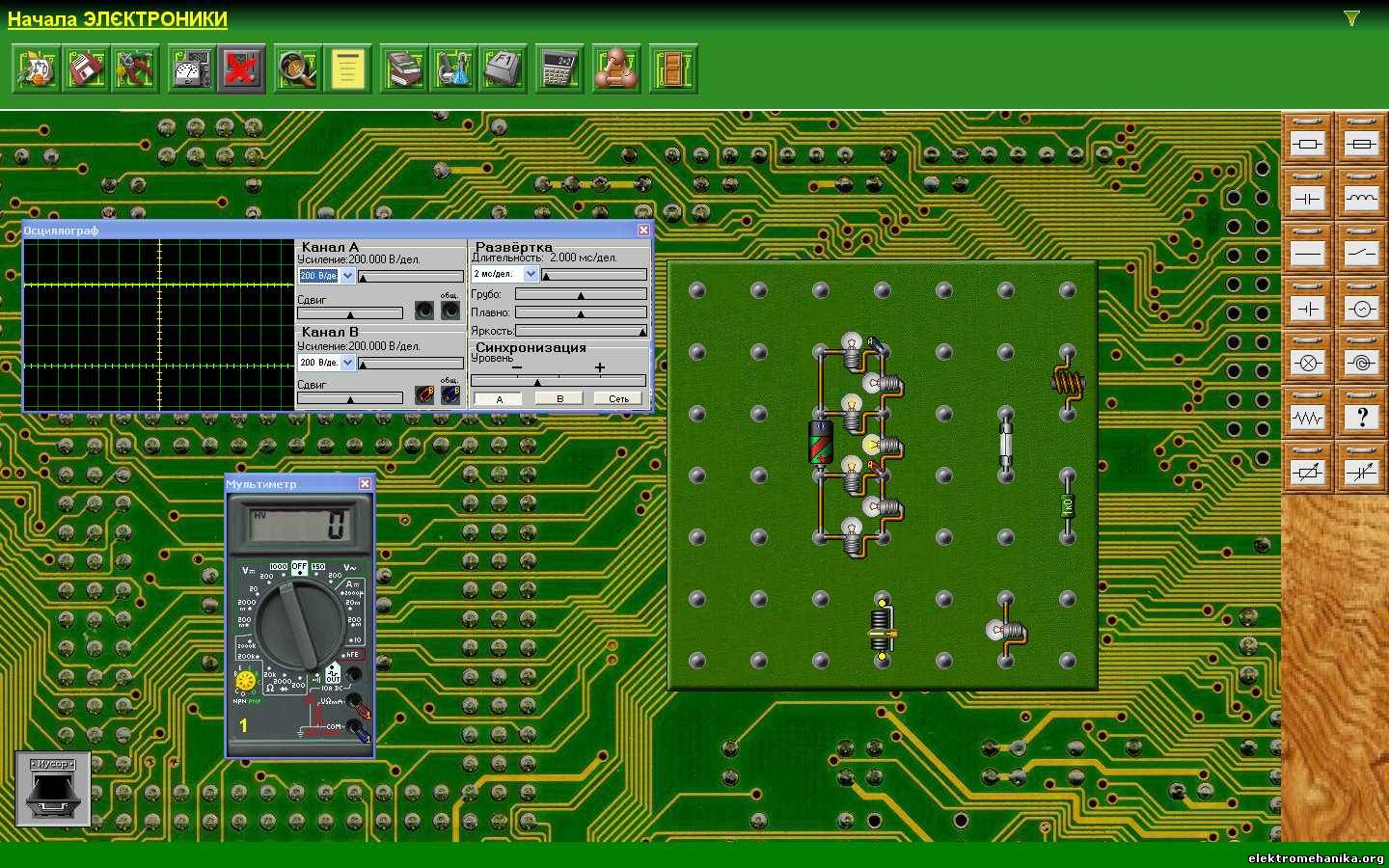Open the yellow notepad icon

[347, 69]
